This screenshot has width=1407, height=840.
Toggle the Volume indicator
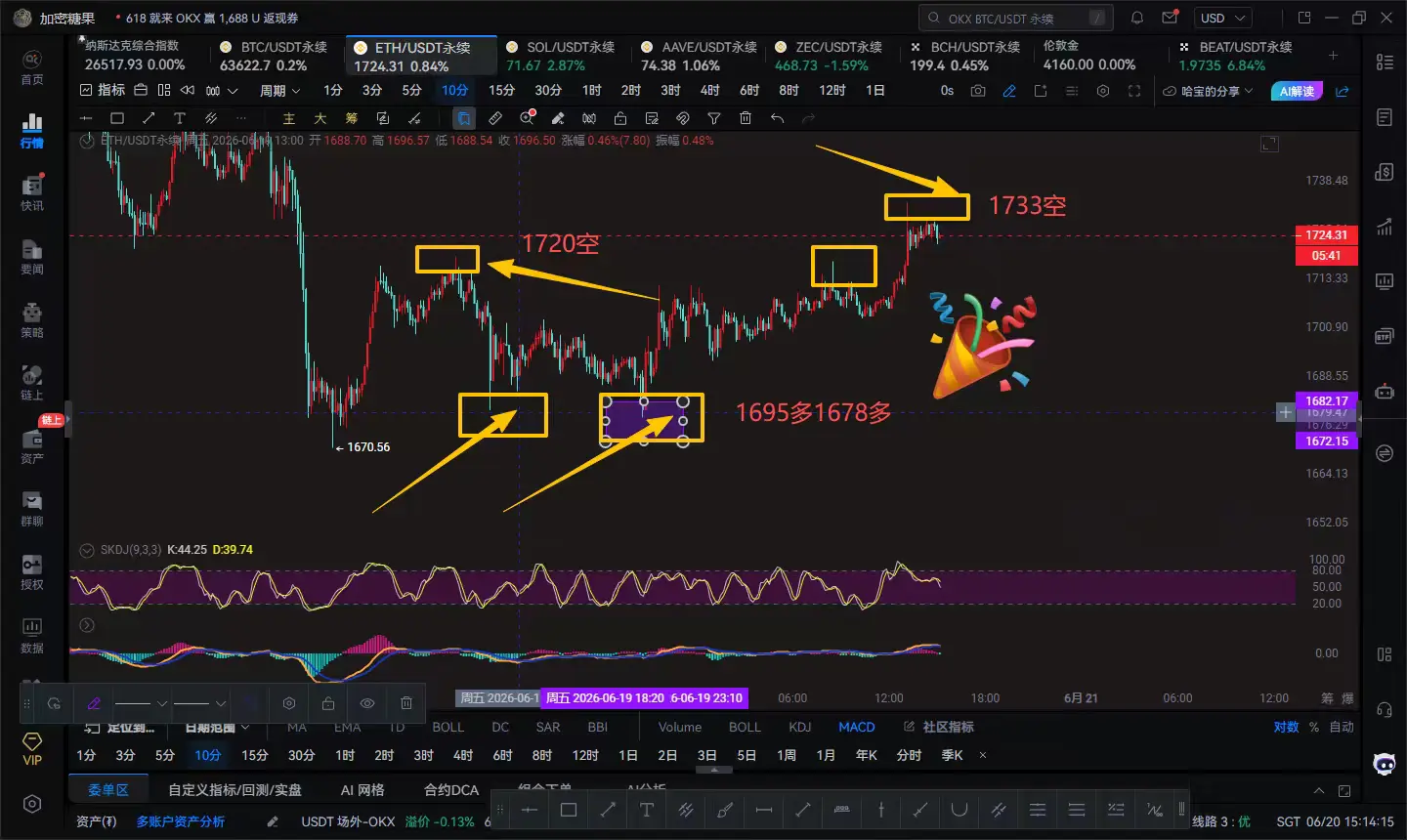[680, 727]
